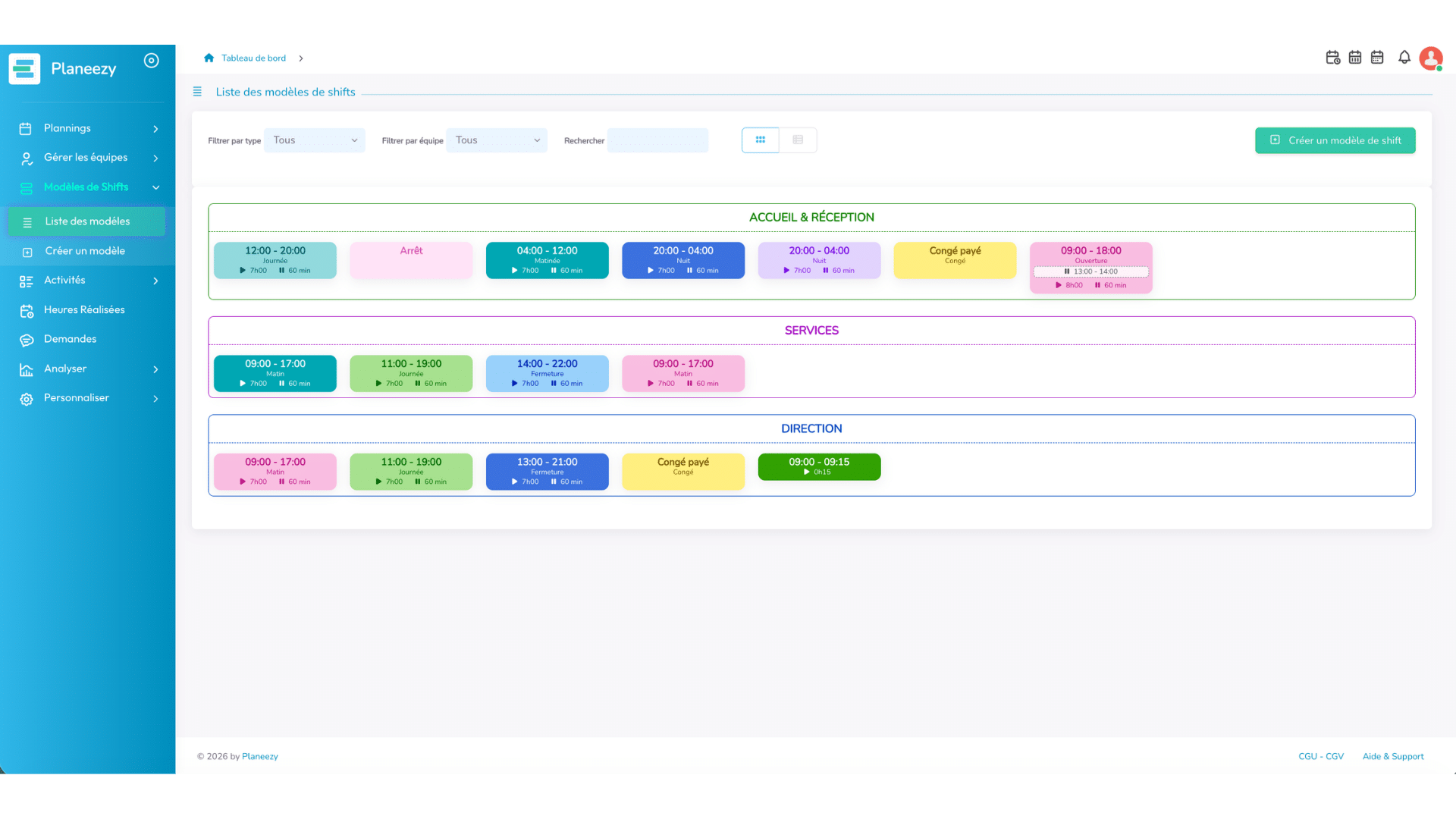Expand the Personnaliser menu chevron

coord(155,399)
